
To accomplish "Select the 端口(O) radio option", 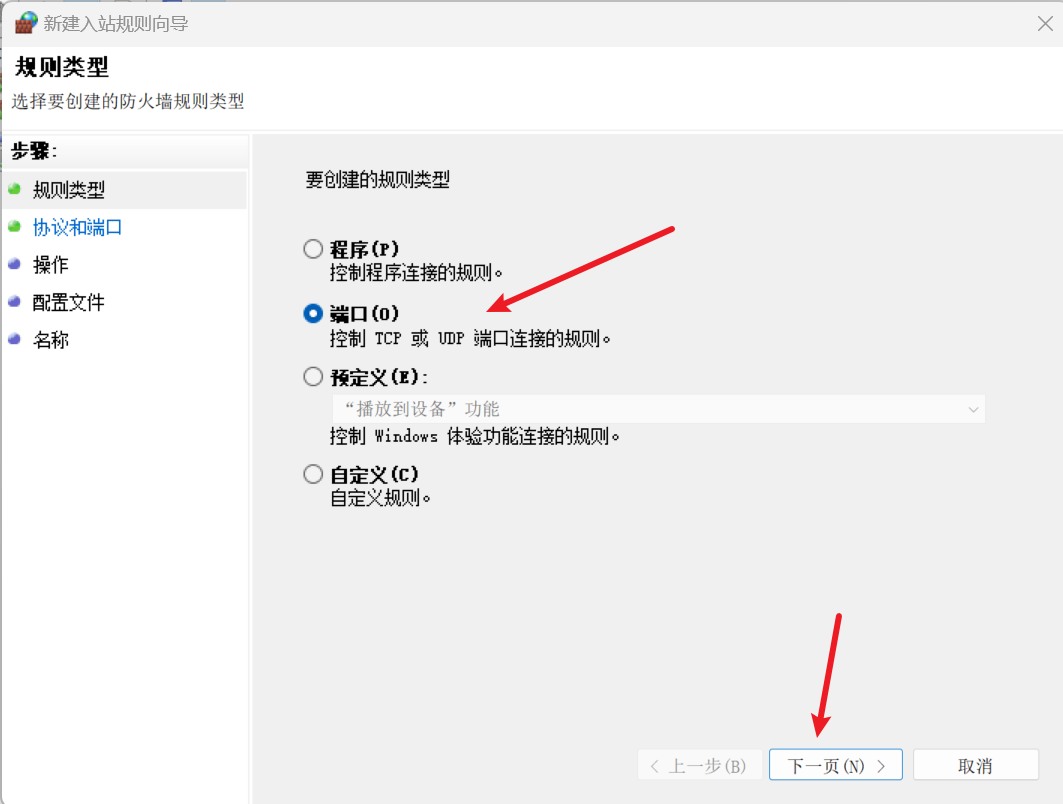I will click(x=313, y=313).
